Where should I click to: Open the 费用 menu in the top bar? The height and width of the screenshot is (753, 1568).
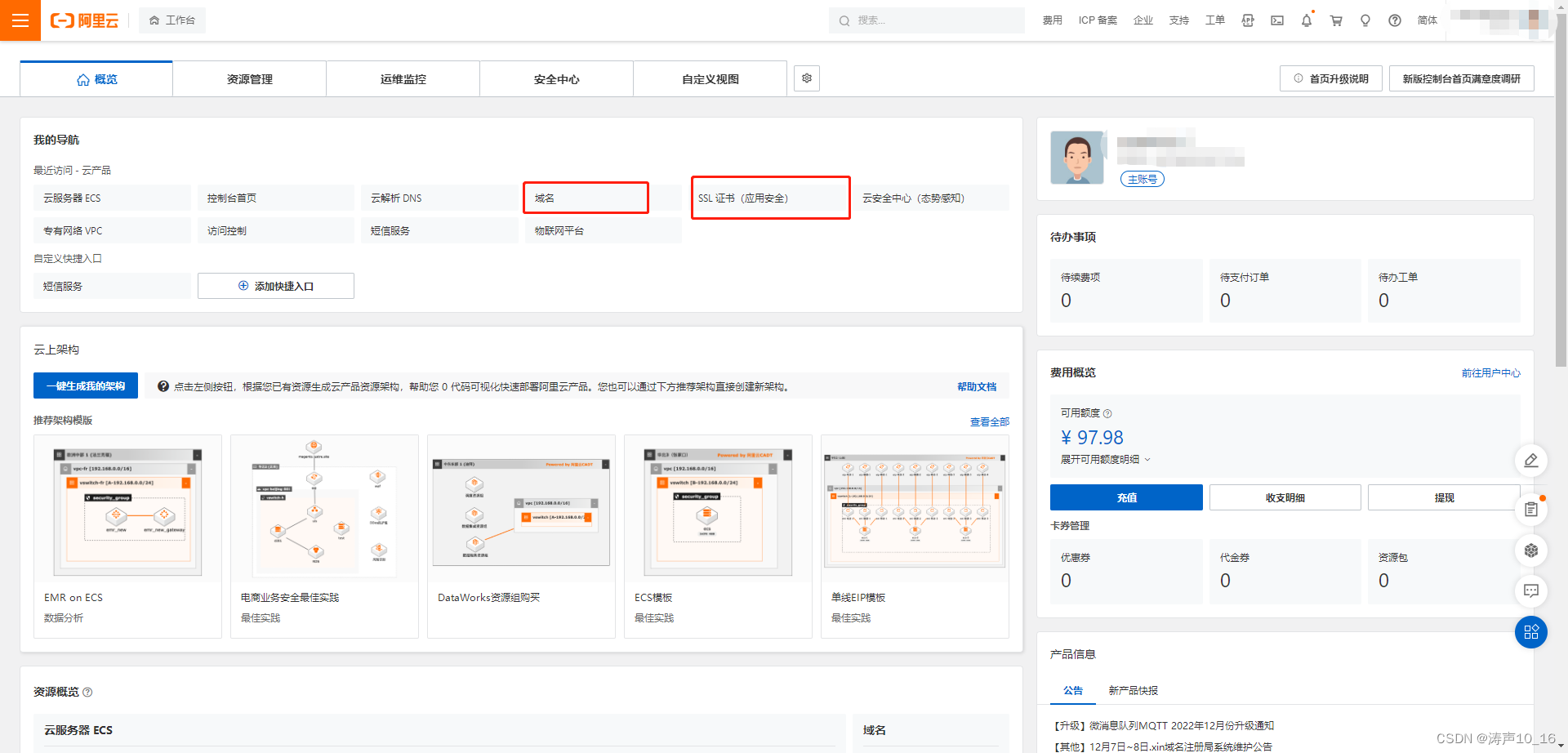1052,20
